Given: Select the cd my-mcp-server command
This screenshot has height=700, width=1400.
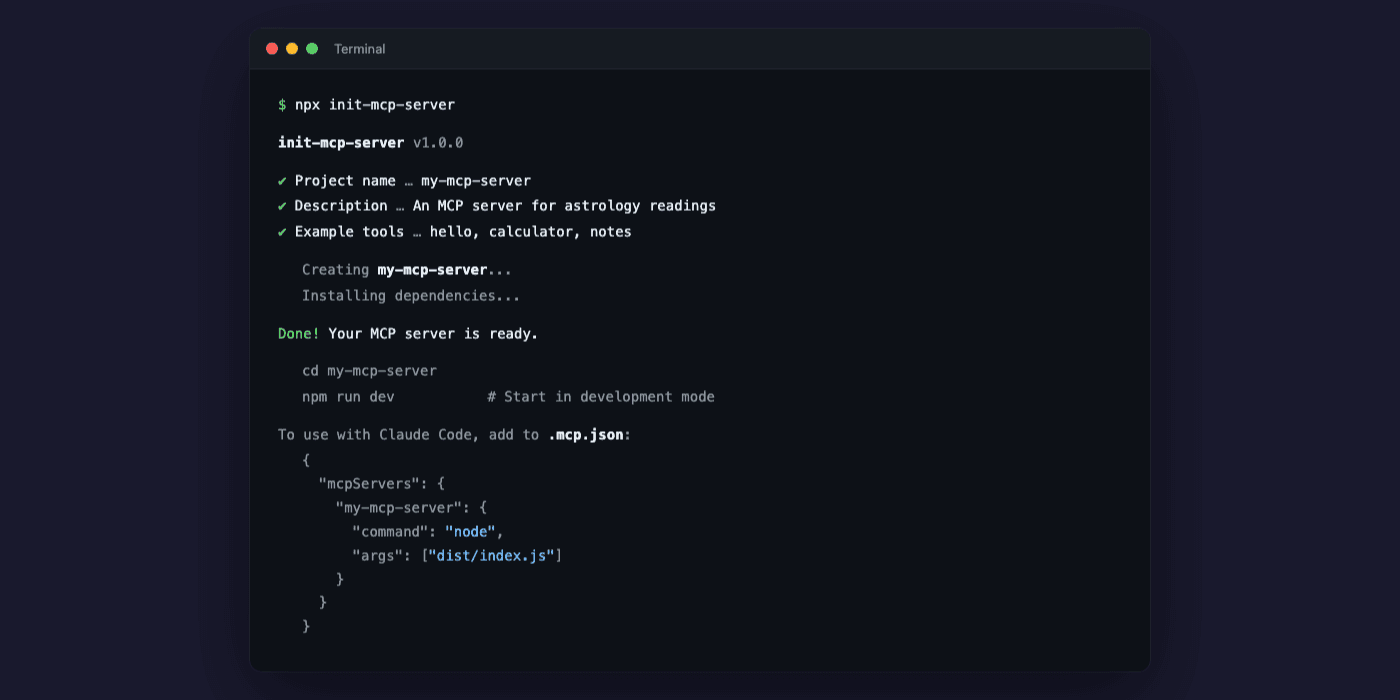Looking at the screenshot, I should pyautogui.click(x=369, y=370).
